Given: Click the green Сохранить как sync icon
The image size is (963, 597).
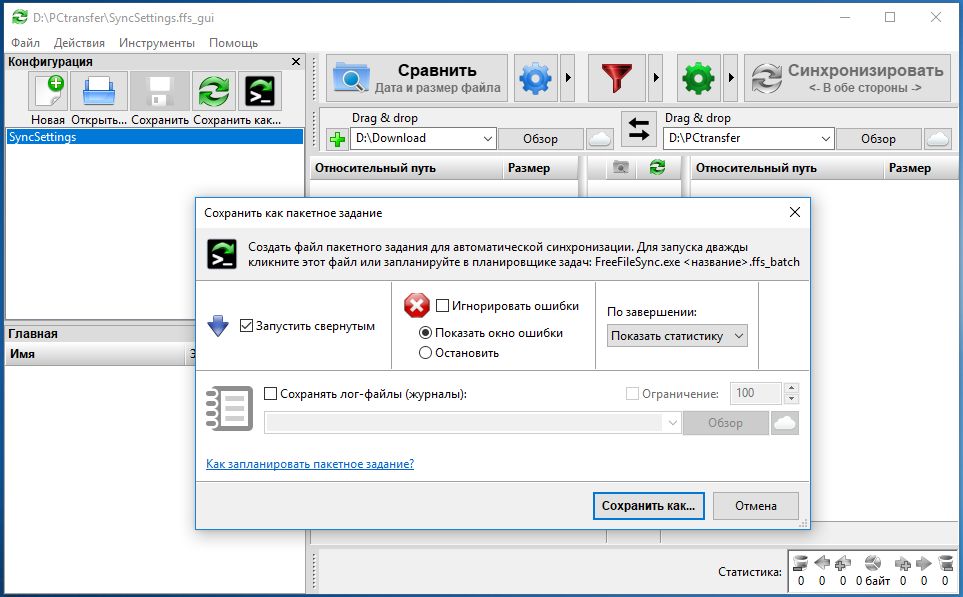Looking at the screenshot, I should tap(214, 92).
